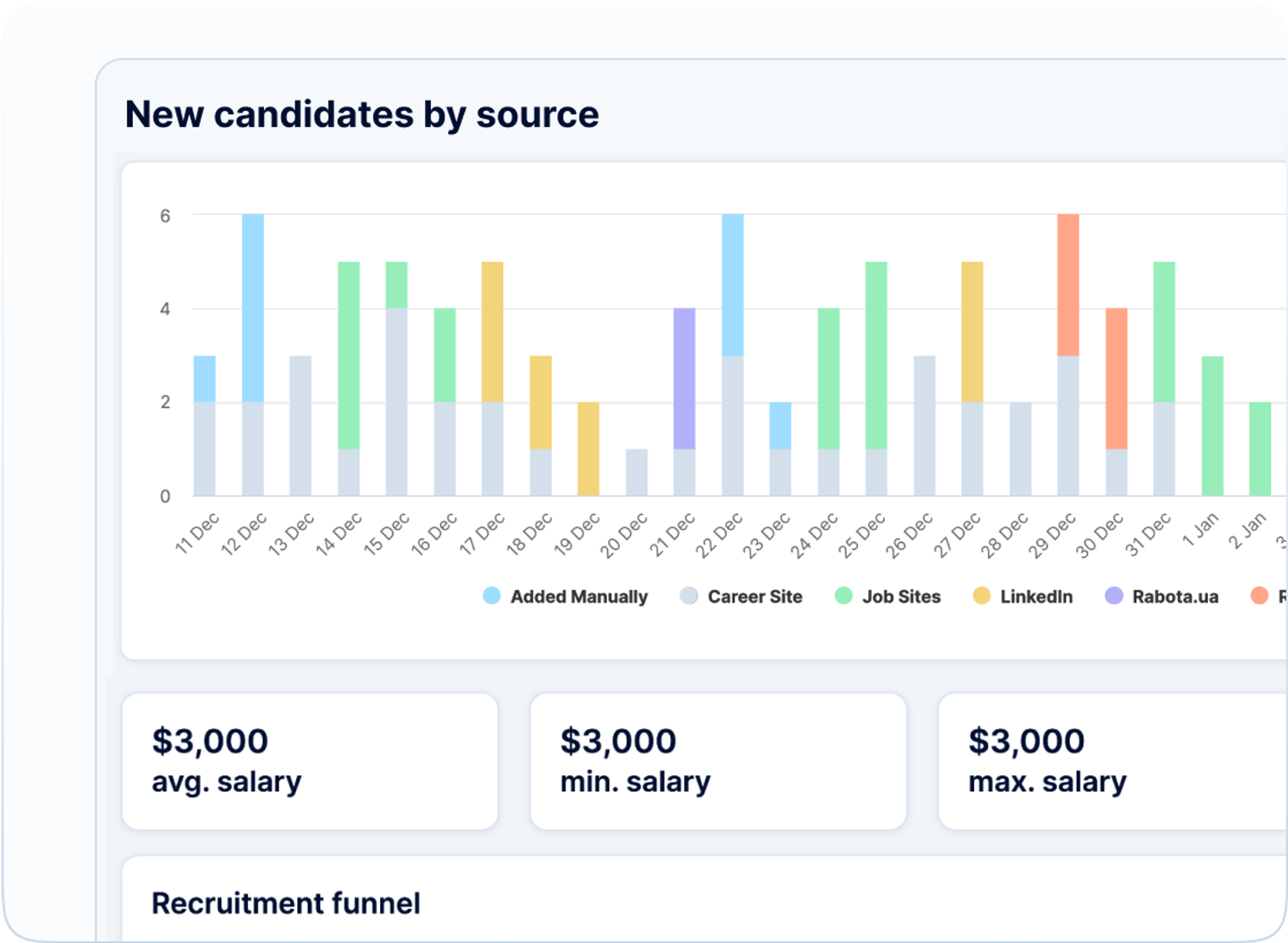Click the $3,000 max. salary card
The image size is (1288, 943).
click(1113, 761)
